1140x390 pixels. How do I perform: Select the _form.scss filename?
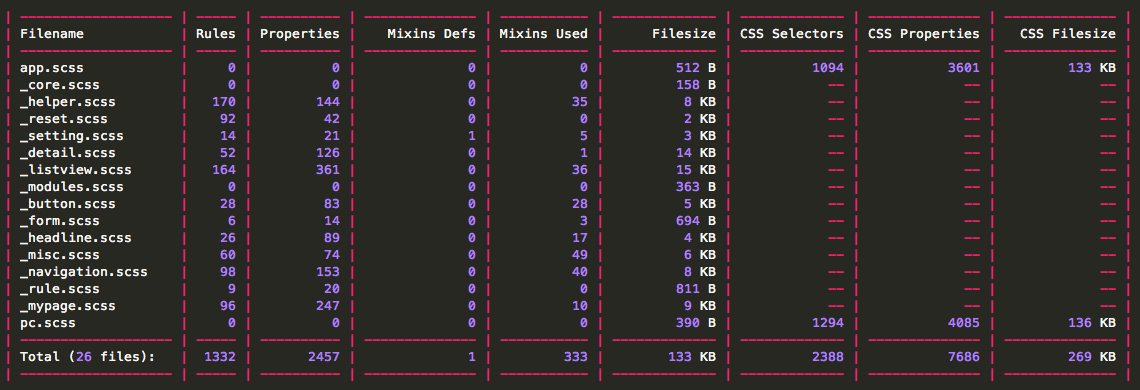(60, 220)
